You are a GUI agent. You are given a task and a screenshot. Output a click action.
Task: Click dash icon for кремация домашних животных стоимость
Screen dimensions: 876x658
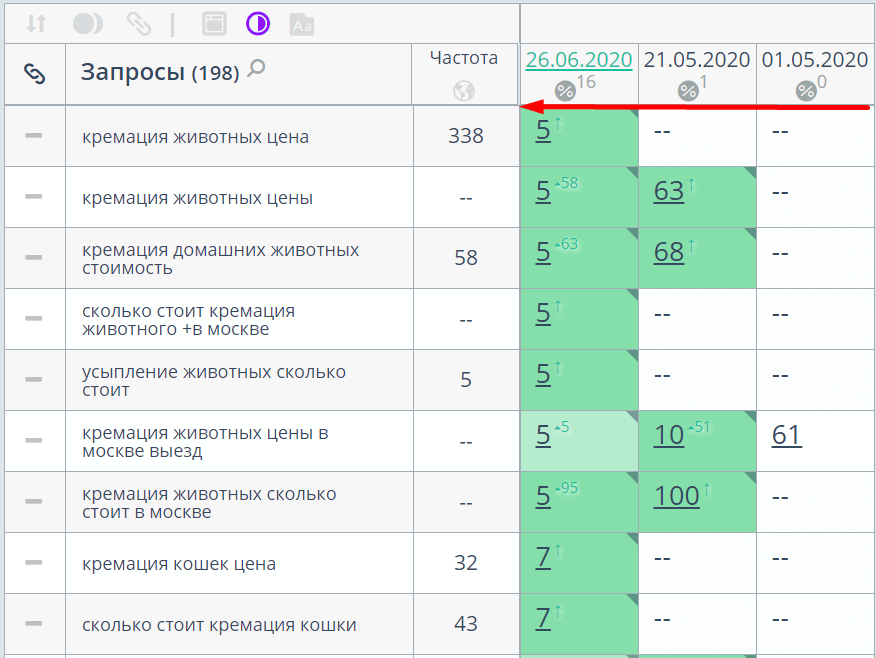click(x=34, y=257)
